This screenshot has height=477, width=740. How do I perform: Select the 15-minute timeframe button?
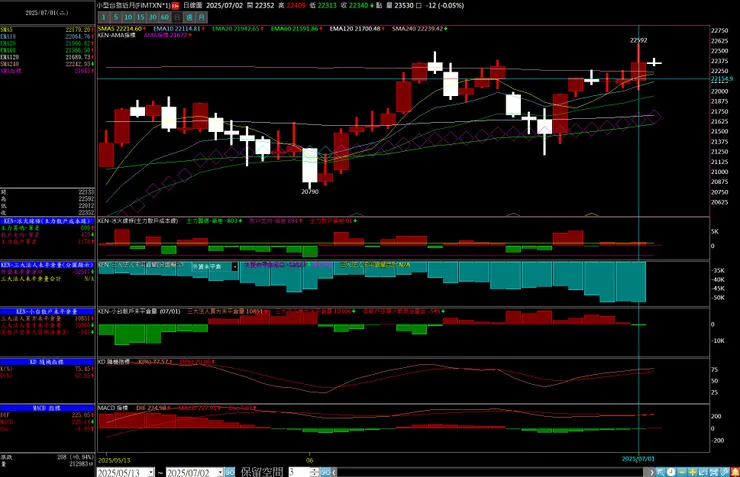pyautogui.click(x=140, y=17)
